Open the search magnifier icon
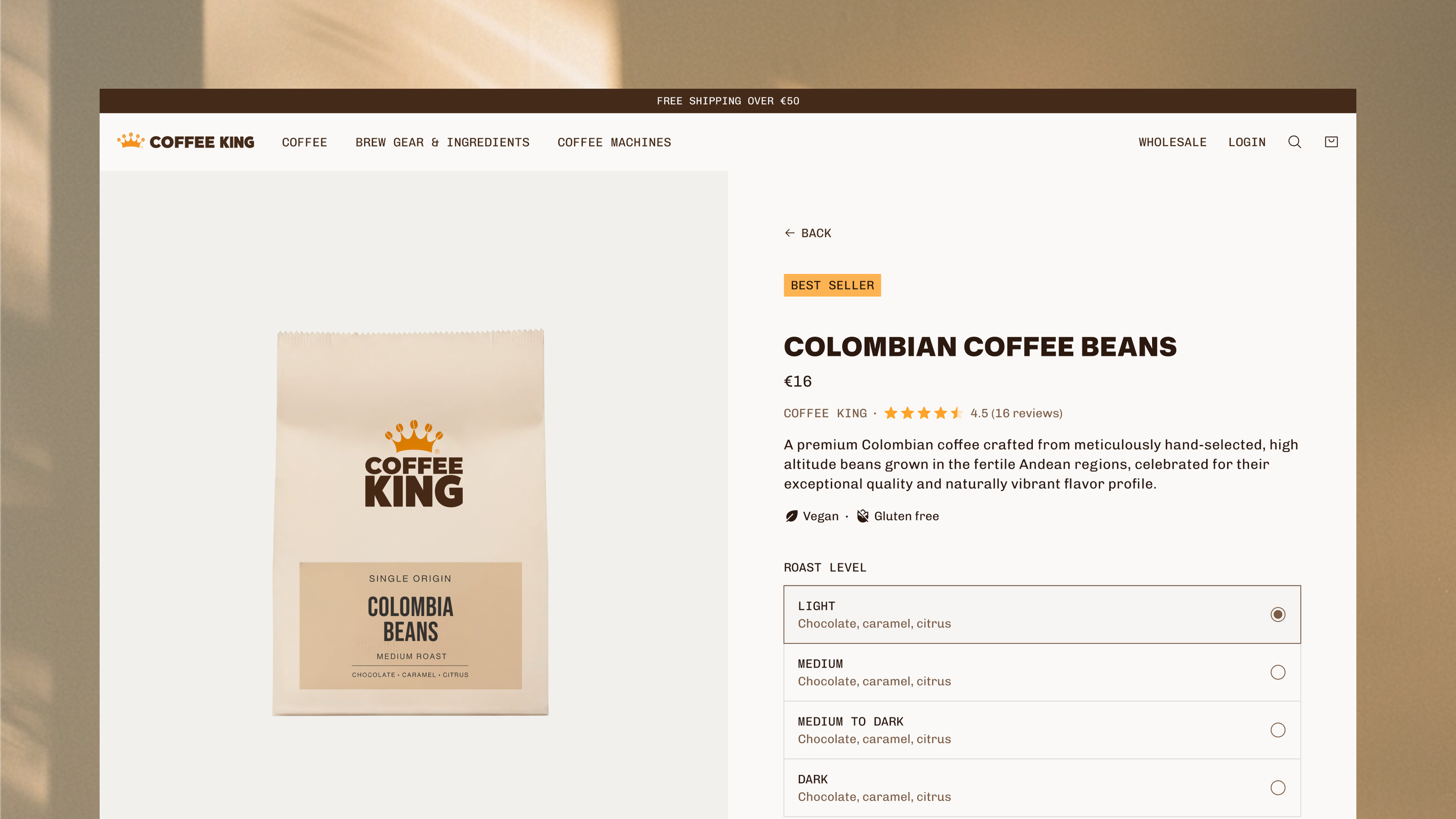 pyautogui.click(x=1294, y=142)
